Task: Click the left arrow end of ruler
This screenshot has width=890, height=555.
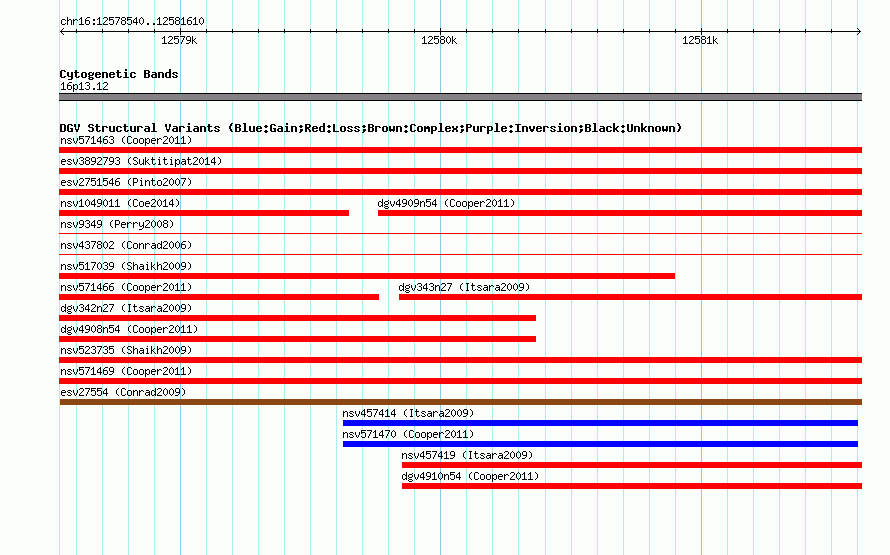Action: [62, 31]
